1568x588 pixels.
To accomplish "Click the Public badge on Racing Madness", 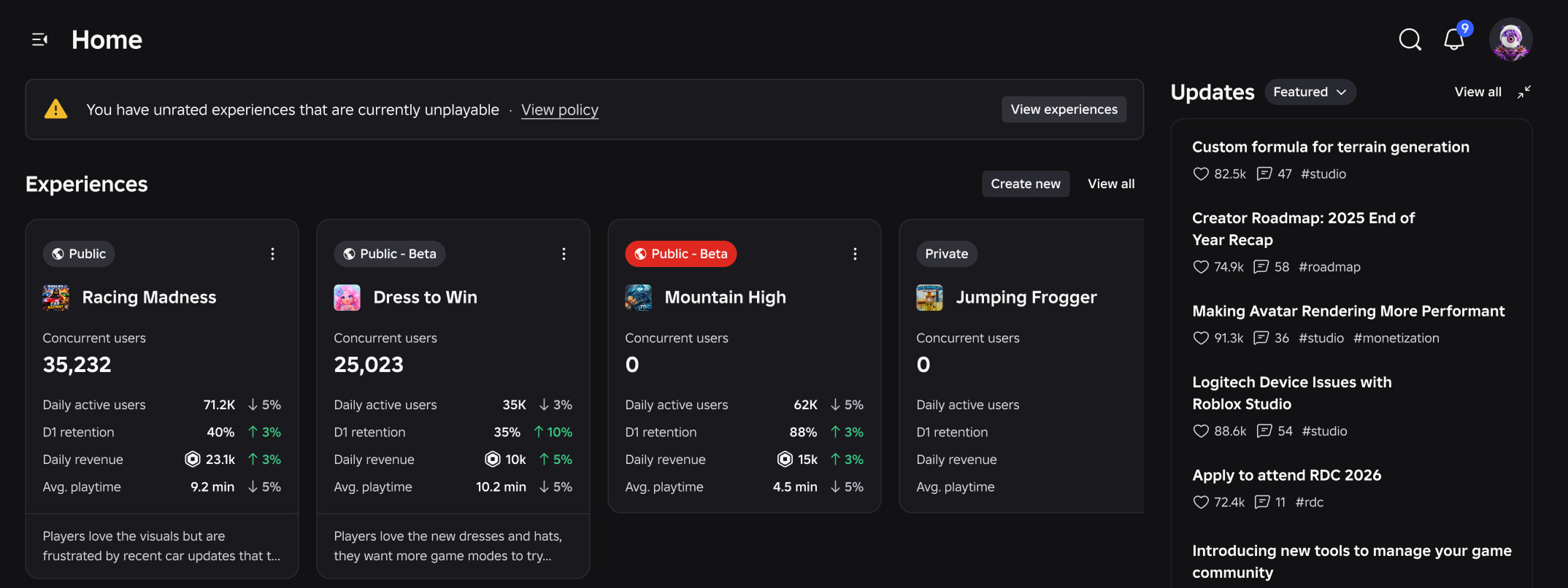I will (79, 254).
